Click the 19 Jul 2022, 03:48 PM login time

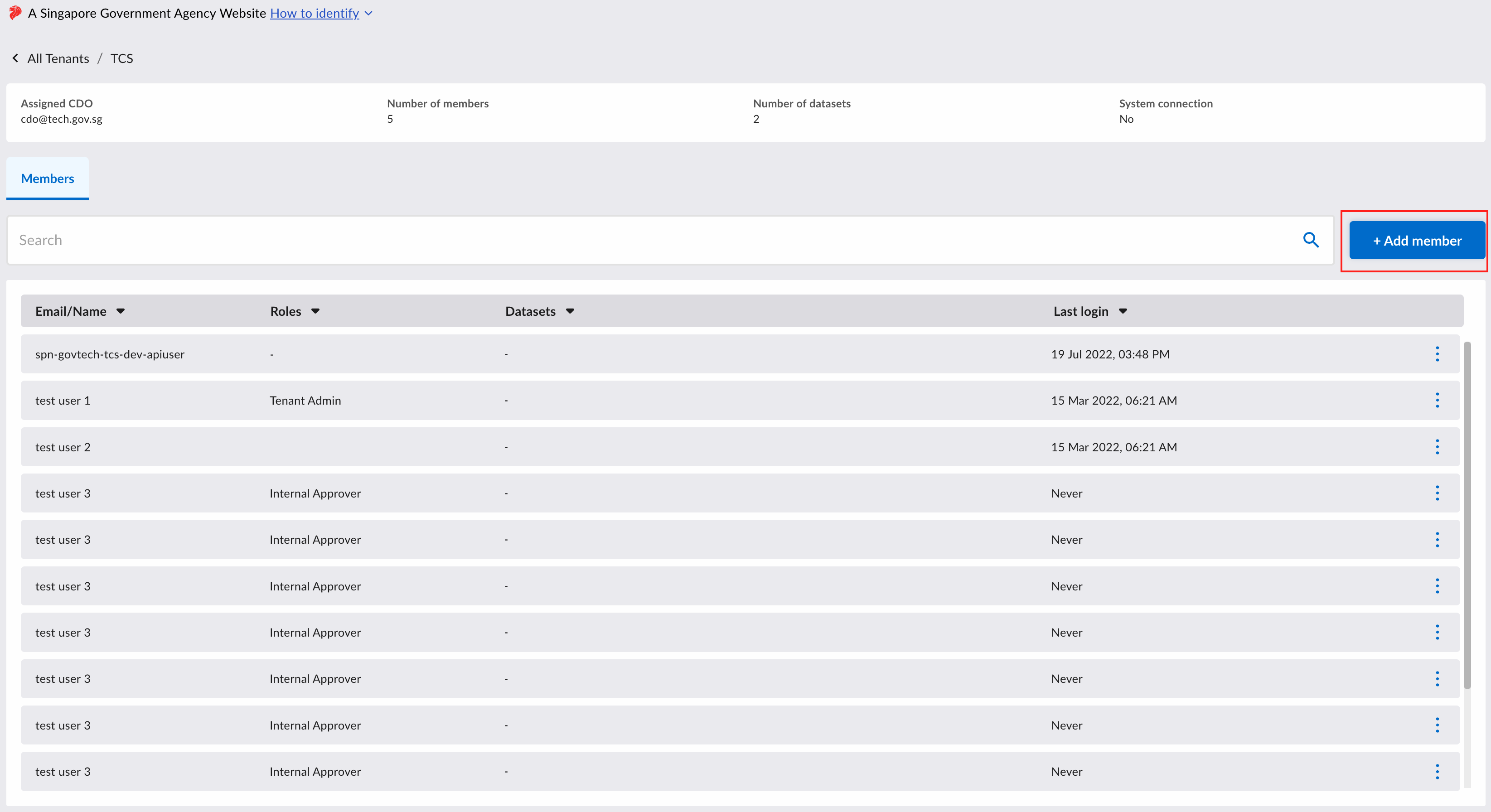click(x=1110, y=354)
